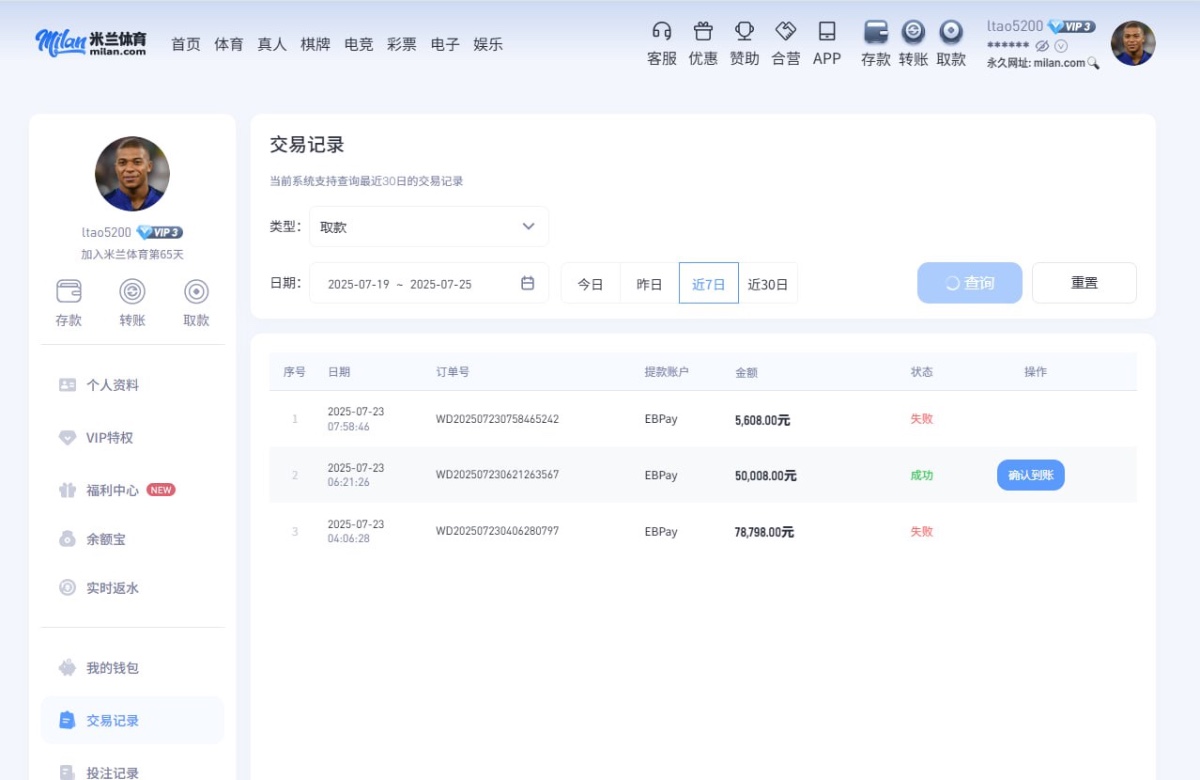Switch to the 近30日 date filter

click(769, 283)
